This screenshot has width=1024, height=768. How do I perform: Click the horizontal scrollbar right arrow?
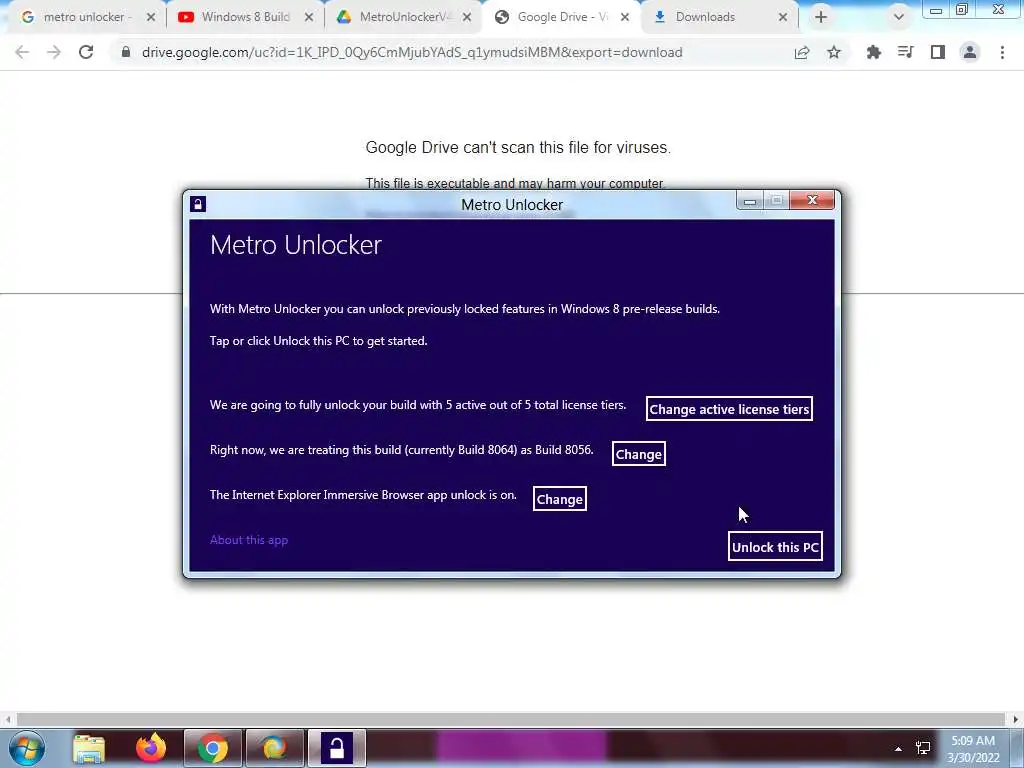tap(1016, 720)
